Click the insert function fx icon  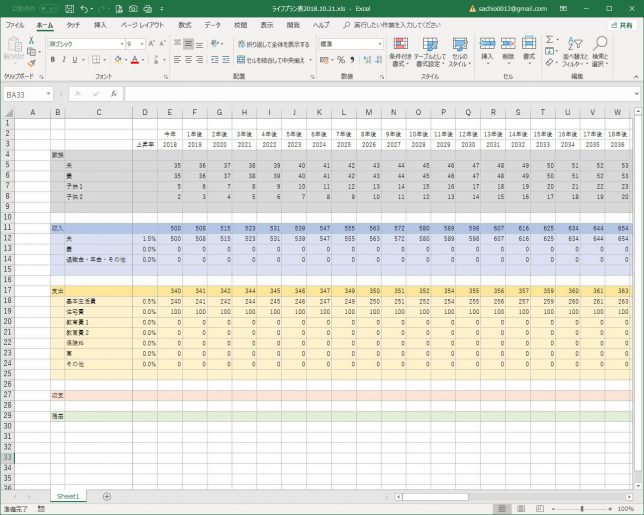click(x=114, y=94)
